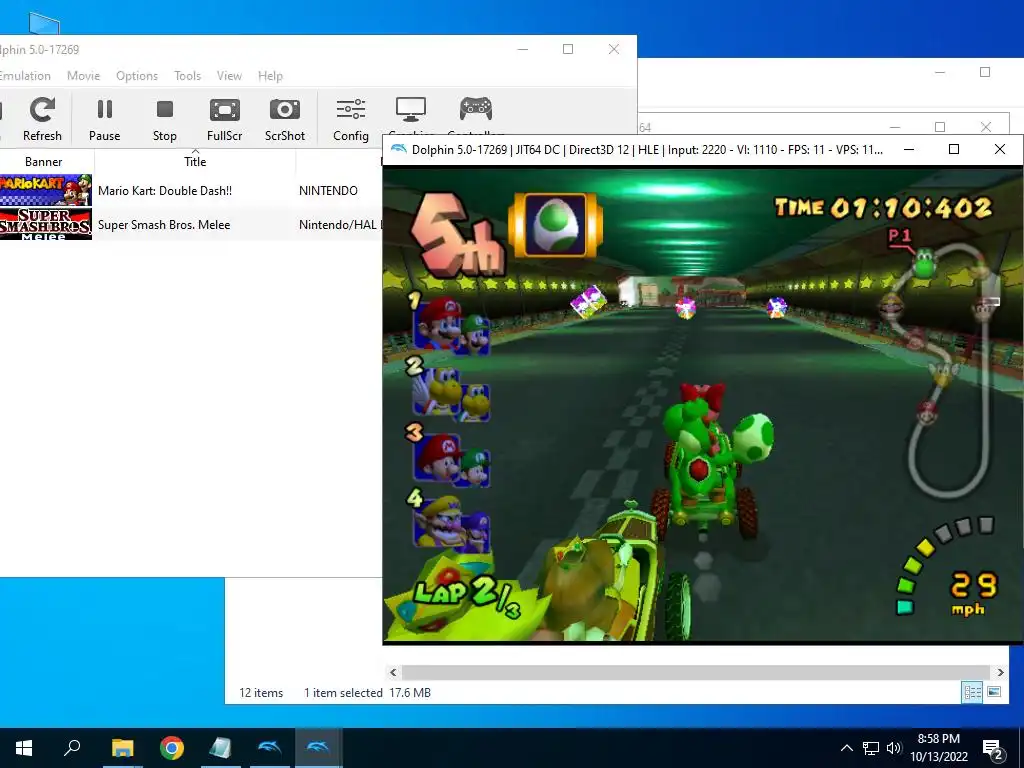Viewport: 1024px width, 768px height.
Task: Click the File Explorer horizontal scrollbar track
Action: click(x=696, y=672)
